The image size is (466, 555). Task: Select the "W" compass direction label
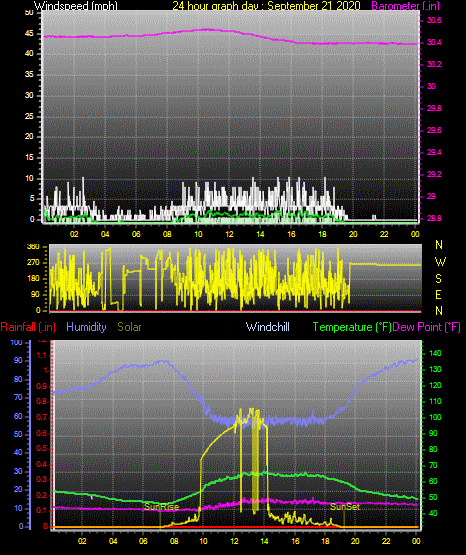coord(440,262)
